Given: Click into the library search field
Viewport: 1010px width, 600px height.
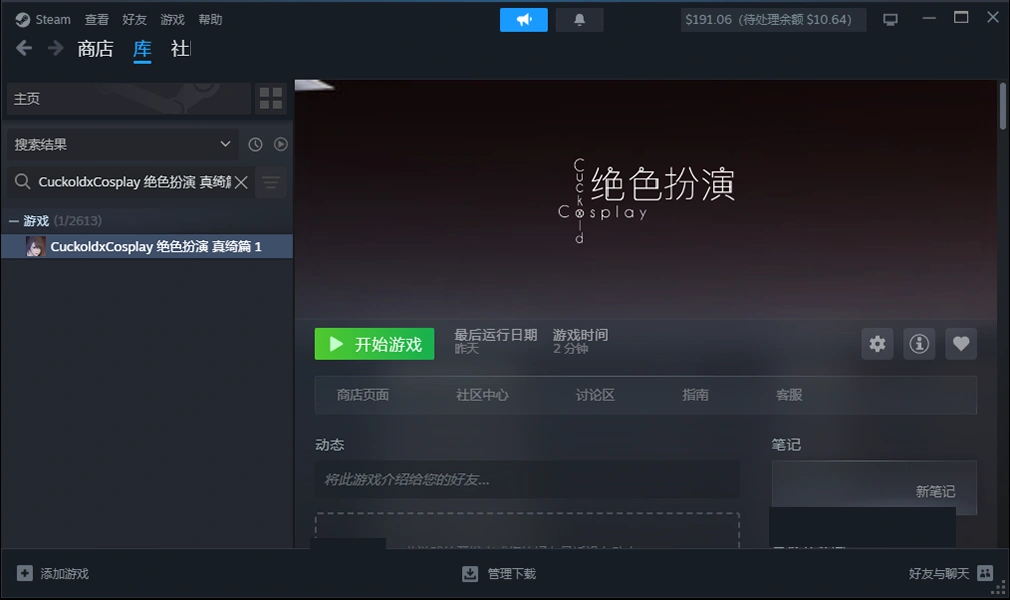Looking at the screenshot, I should (x=133, y=182).
